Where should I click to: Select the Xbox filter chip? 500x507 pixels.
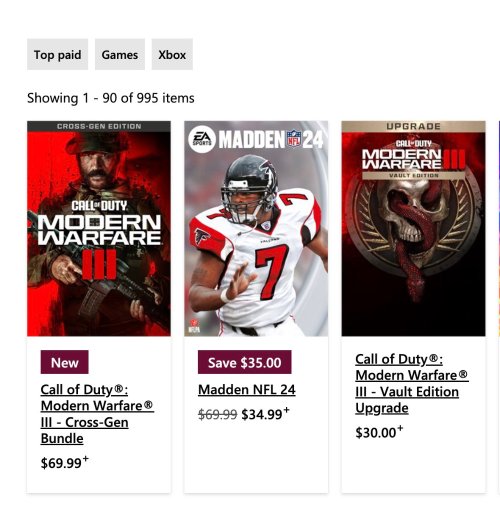(x=172, y=54)
